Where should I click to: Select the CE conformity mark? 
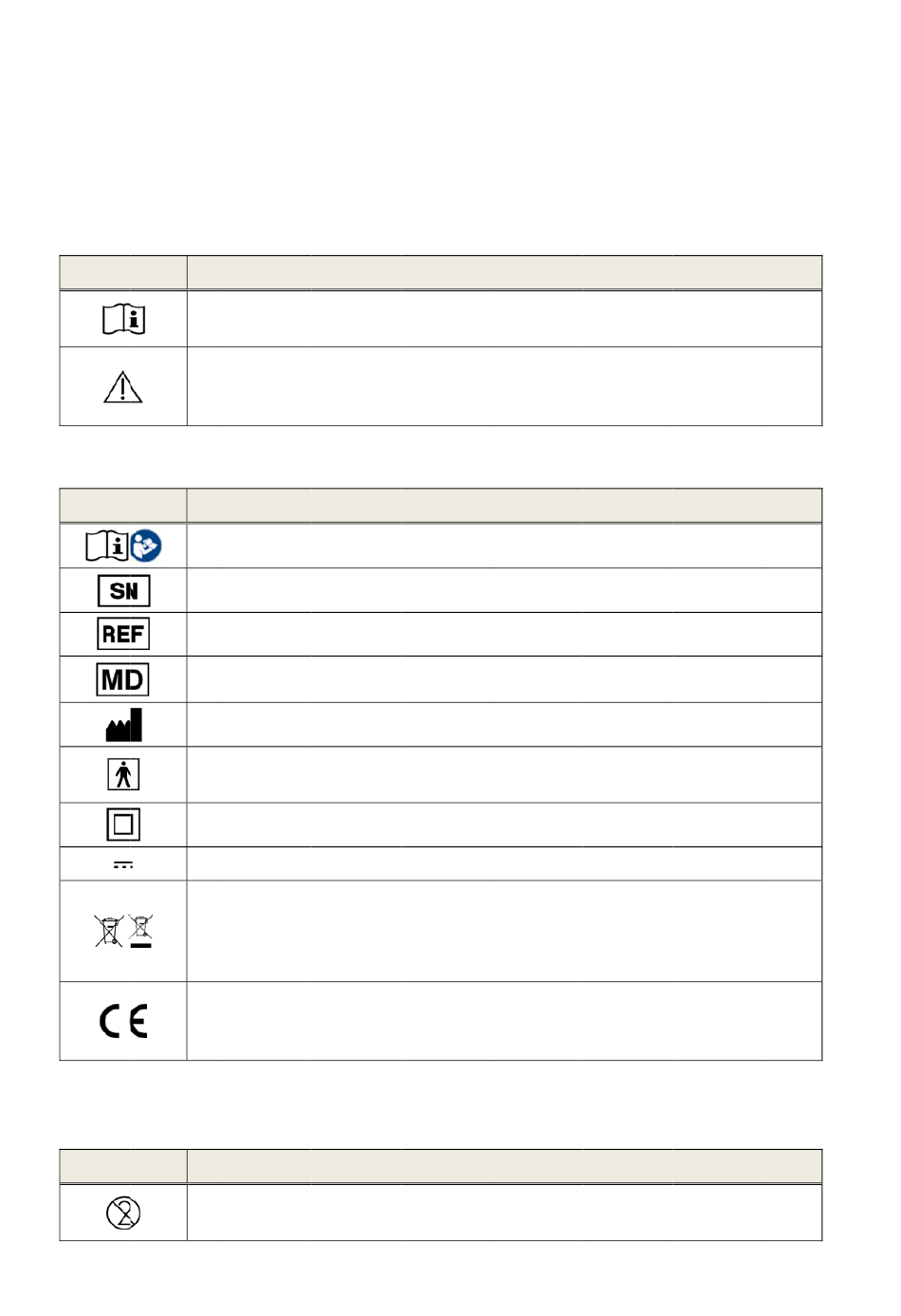pyautogui.click(x=123, y=1021)
